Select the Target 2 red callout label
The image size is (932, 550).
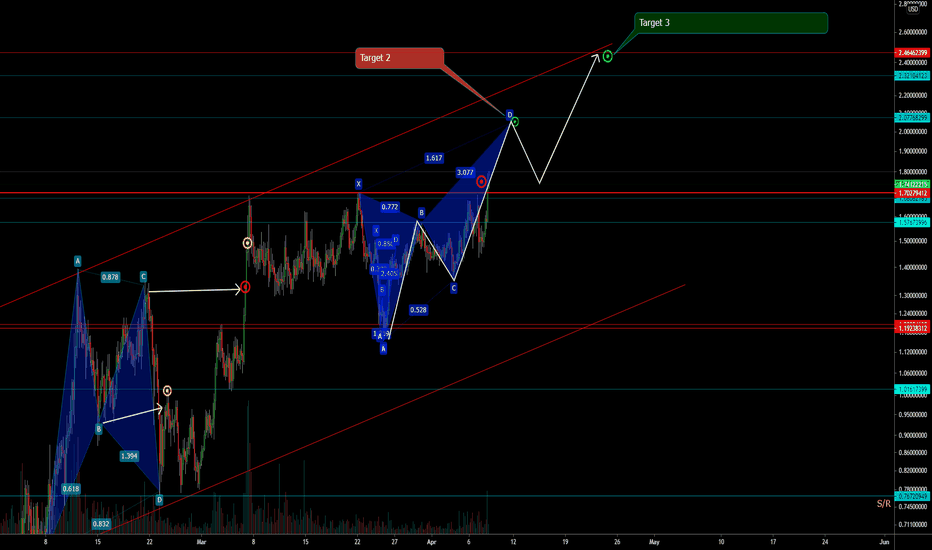(399, 58)
